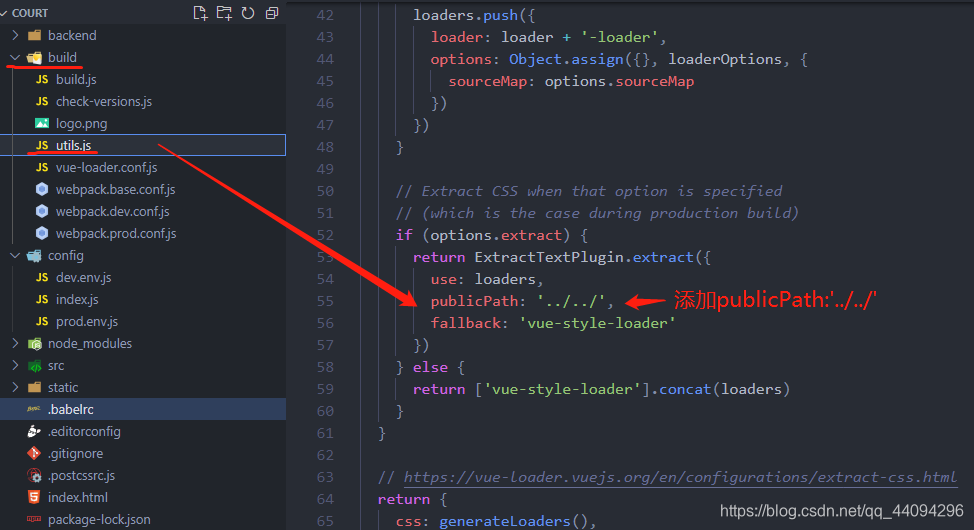974x530 pixels.
Task: Expand the static folder chevron
Action: (16, 387)
